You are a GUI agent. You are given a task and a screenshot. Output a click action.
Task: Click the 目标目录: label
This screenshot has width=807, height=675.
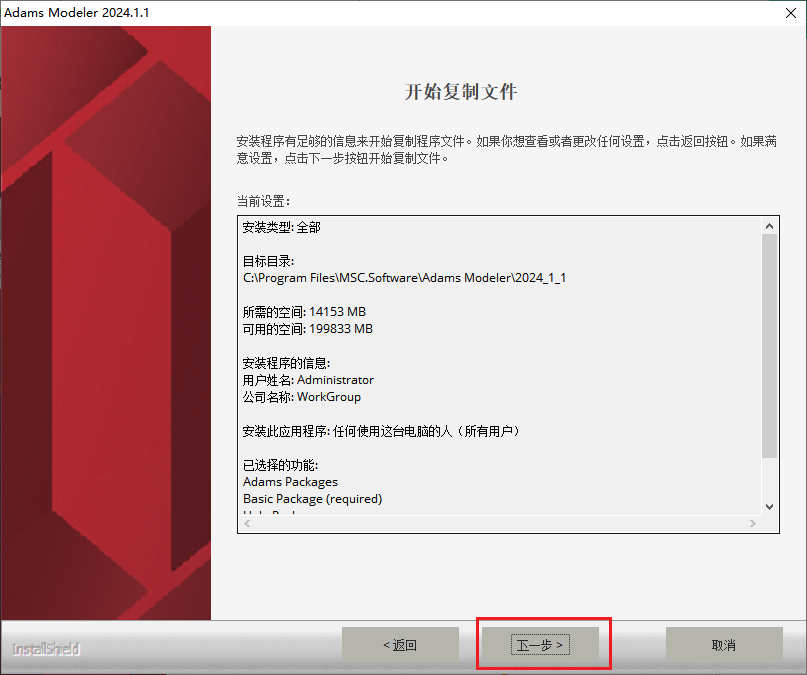[x=268, y=261]
